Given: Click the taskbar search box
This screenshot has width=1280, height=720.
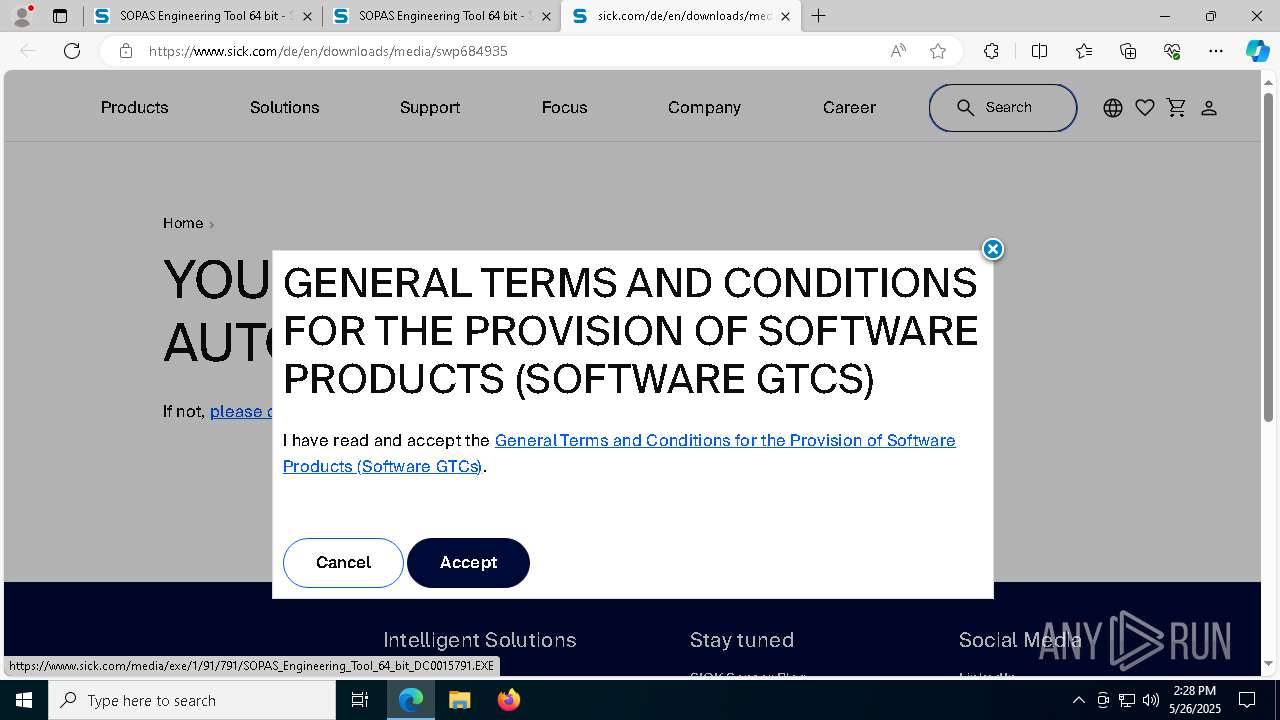Looking at the screenshot, I should (192, 700).
